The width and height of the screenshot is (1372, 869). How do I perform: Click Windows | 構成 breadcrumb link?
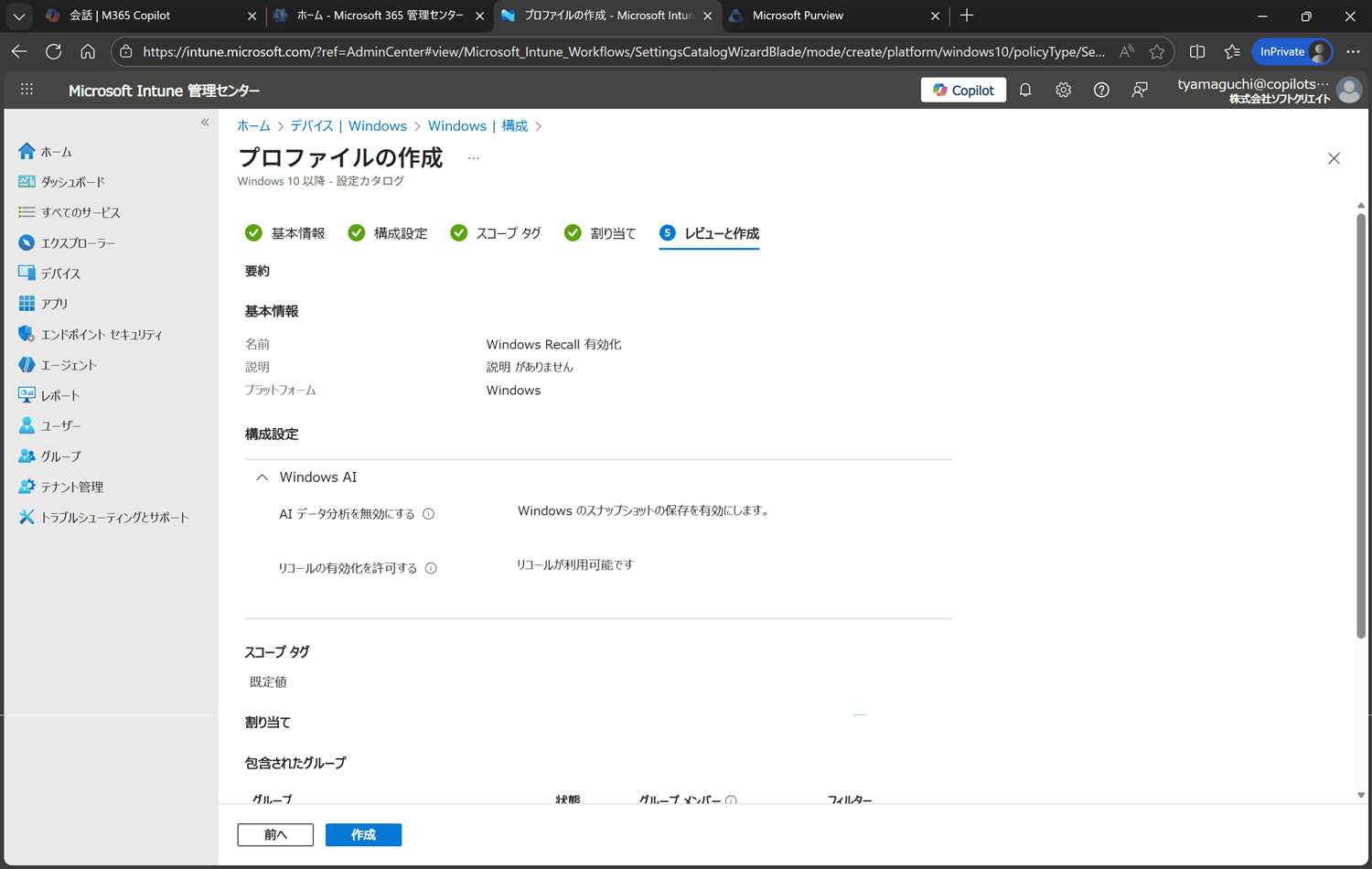click(x=477, y=126)
